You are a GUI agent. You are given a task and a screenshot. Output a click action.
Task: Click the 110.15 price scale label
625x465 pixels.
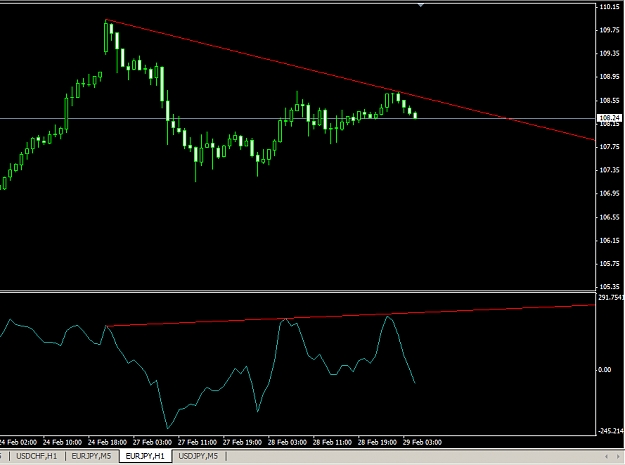(609, 7)
